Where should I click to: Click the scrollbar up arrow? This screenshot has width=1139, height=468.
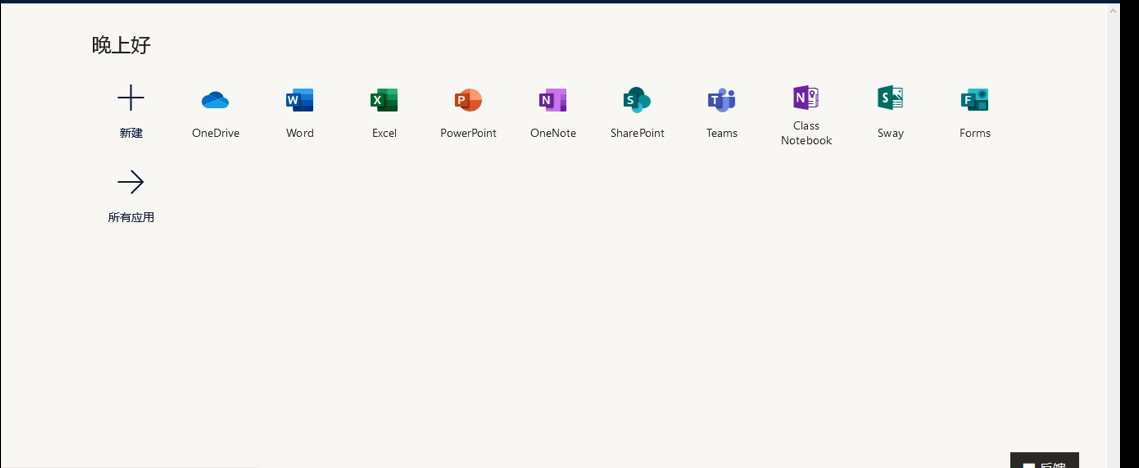(x=1113, y=10)
